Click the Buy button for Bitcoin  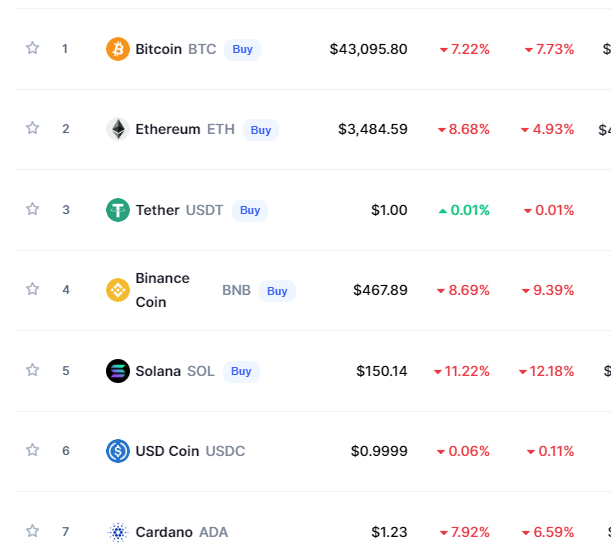point(242,49)
